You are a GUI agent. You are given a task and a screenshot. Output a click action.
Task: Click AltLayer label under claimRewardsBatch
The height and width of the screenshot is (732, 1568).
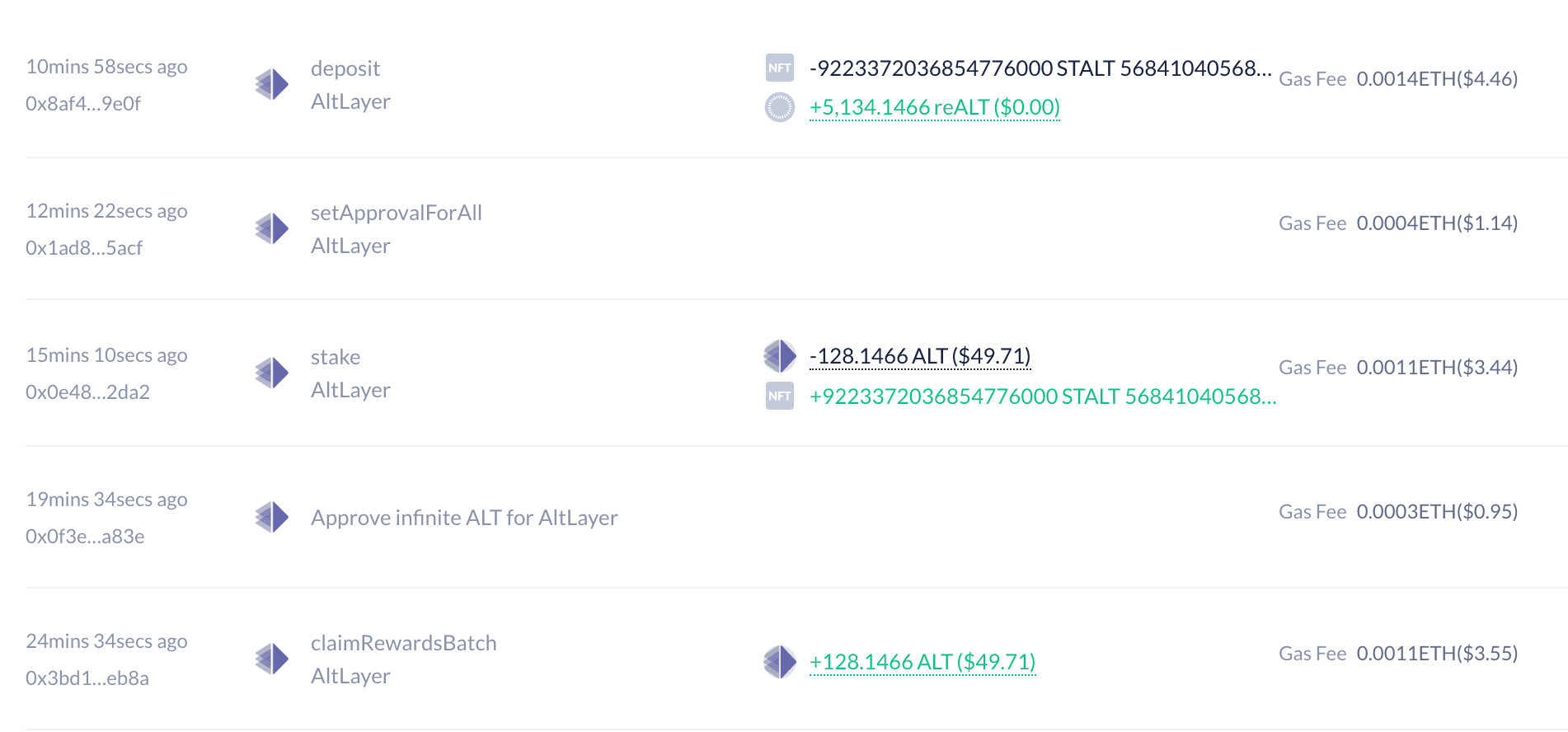350,676
